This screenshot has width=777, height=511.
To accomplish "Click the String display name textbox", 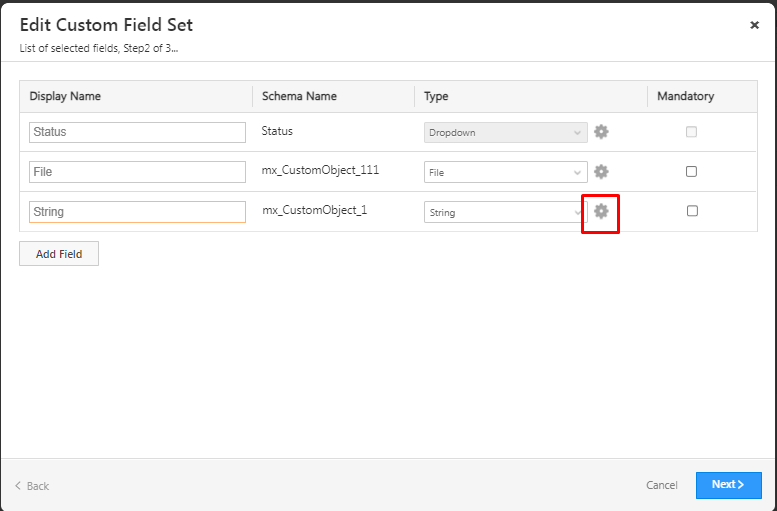I will (x=137, y=212).
